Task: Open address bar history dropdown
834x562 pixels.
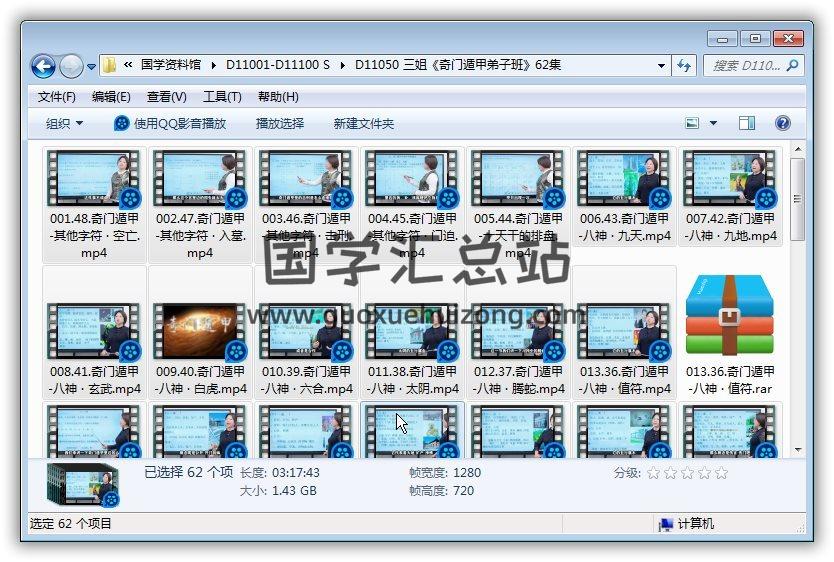Action: coord(661,65)
